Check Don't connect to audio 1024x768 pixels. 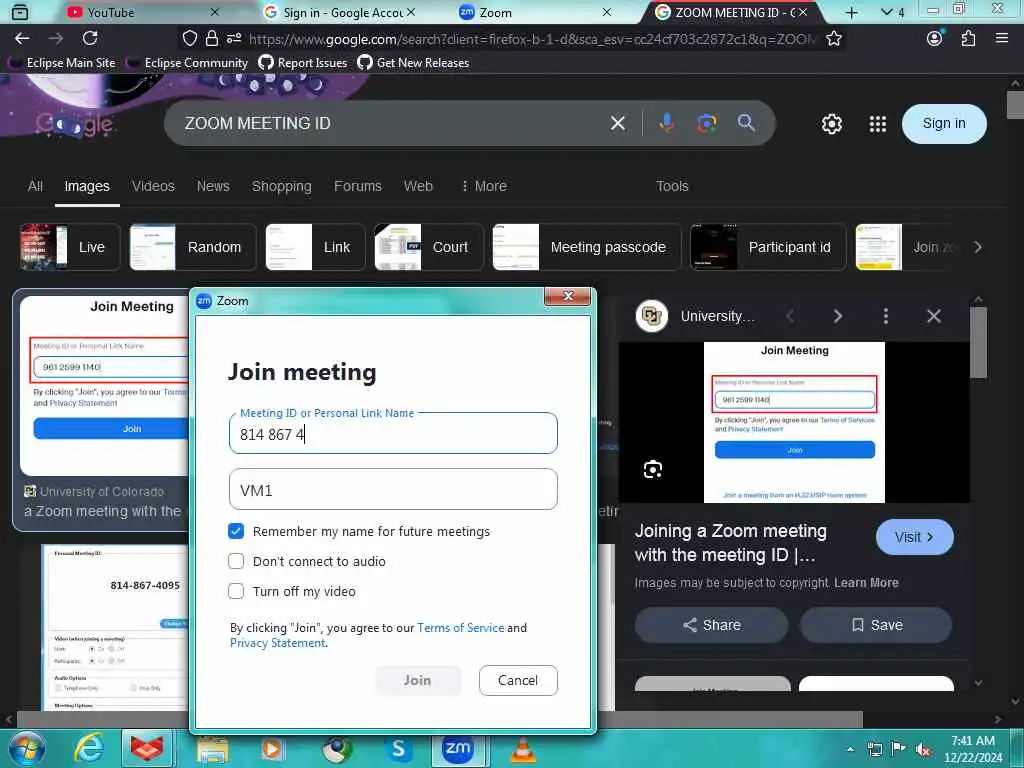point(236,561)
